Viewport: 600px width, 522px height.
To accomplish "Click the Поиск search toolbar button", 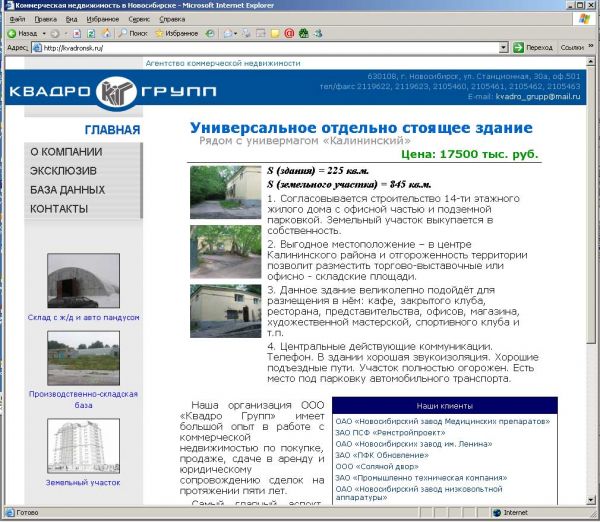I will 133,34.
